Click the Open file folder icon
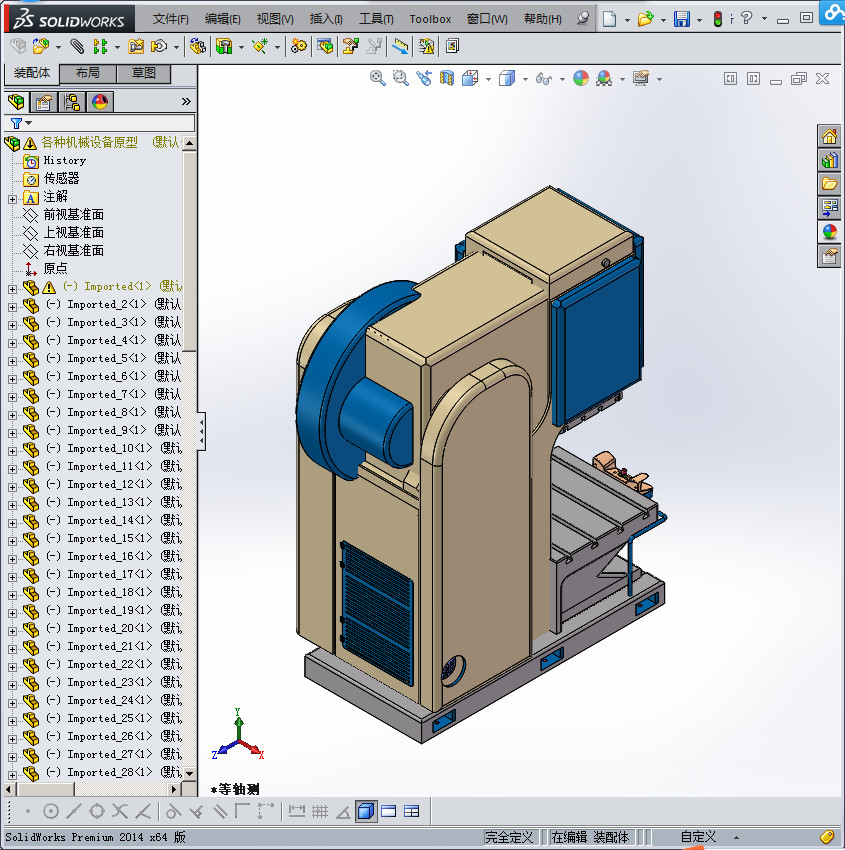 645,19
